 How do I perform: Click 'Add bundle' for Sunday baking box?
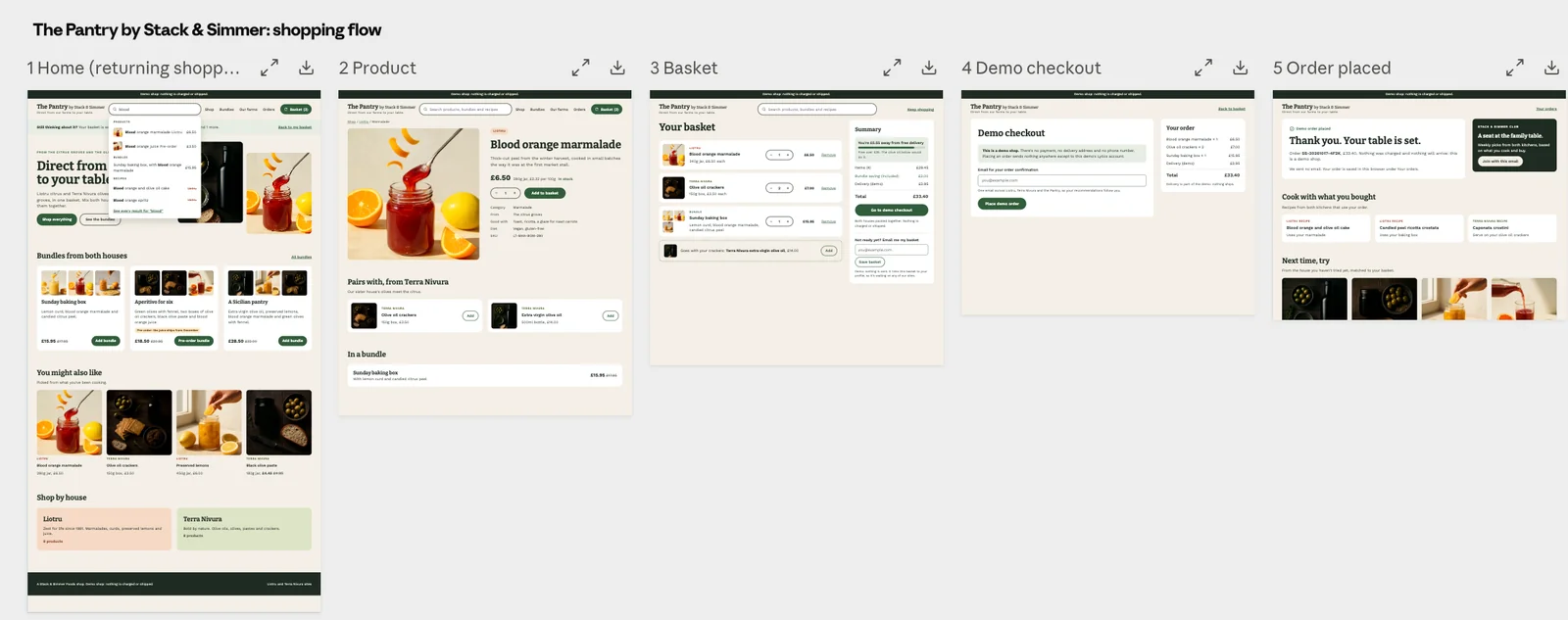(x=105, y=341)
